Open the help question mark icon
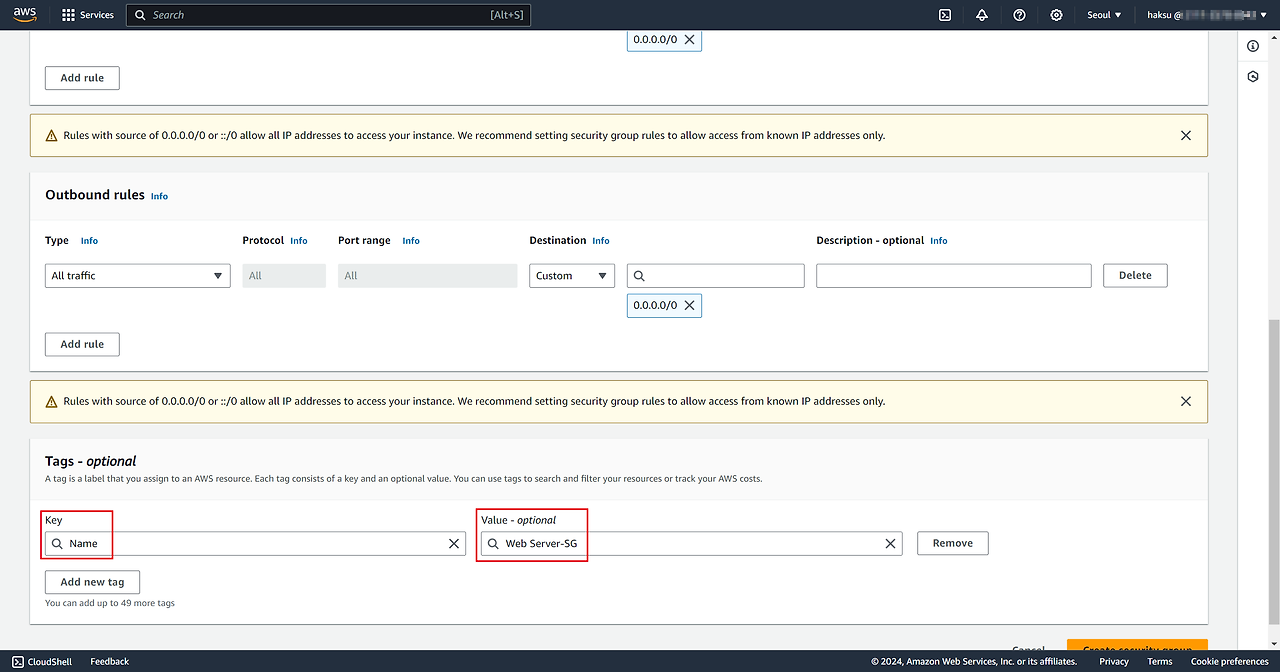 click(x=1019, y=15)
